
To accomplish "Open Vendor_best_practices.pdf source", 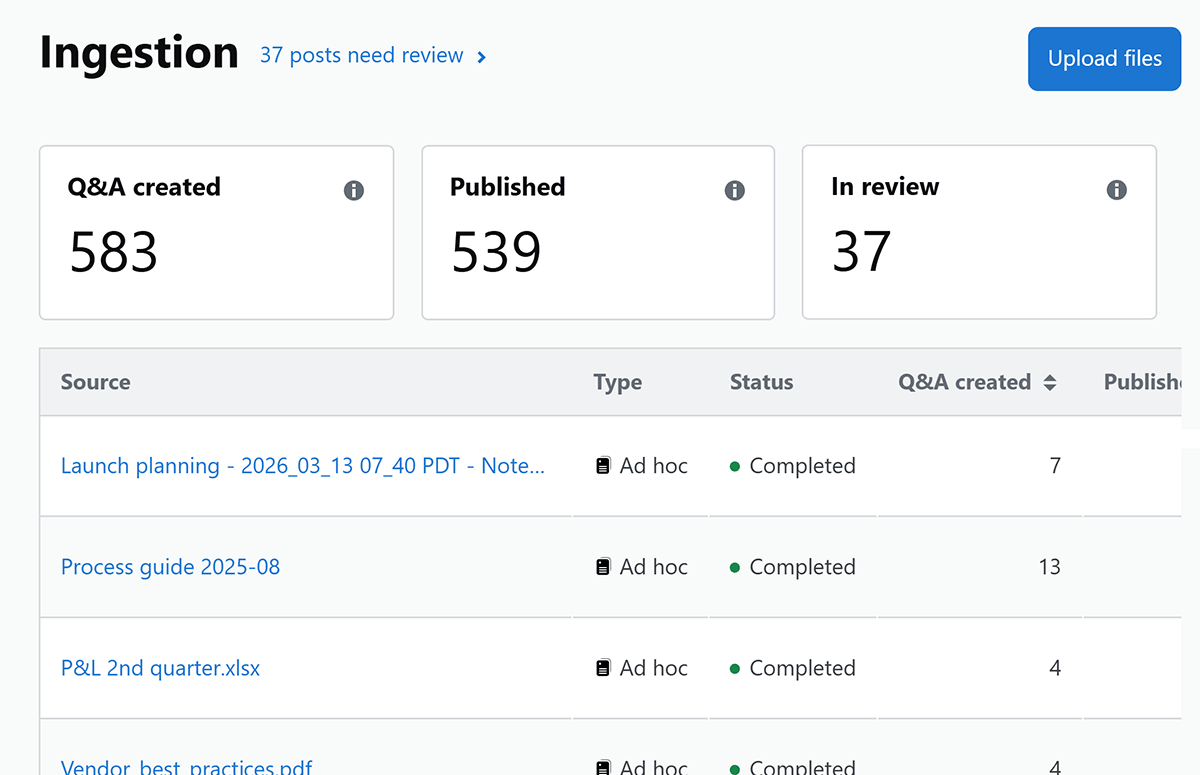I will [x=186, y=767].
